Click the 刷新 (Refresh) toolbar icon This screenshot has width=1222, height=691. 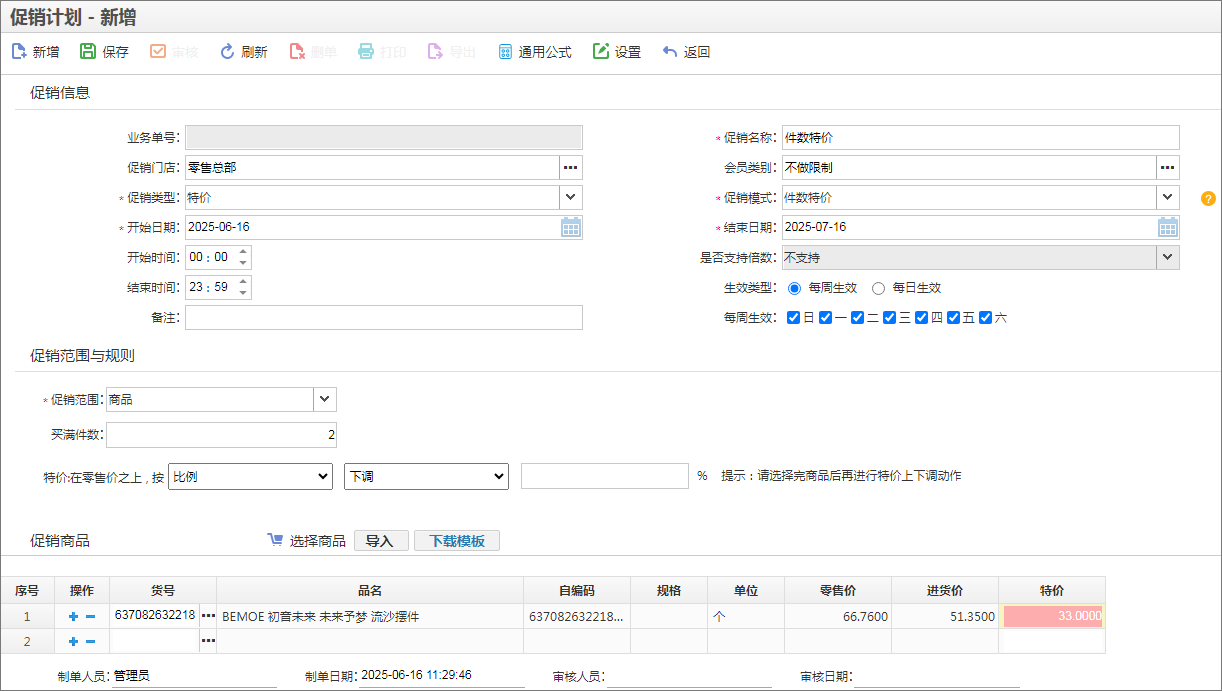tap(227, 52)
